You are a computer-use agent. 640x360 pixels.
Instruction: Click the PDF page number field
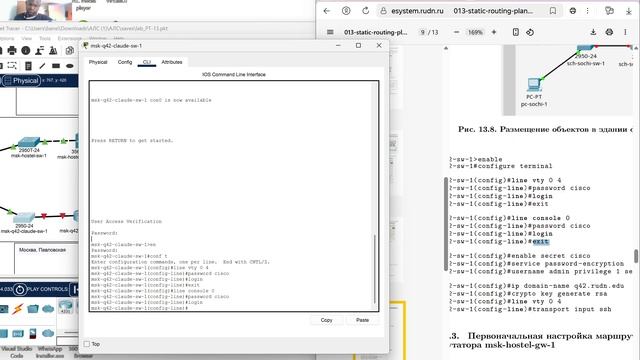[423, 32]
